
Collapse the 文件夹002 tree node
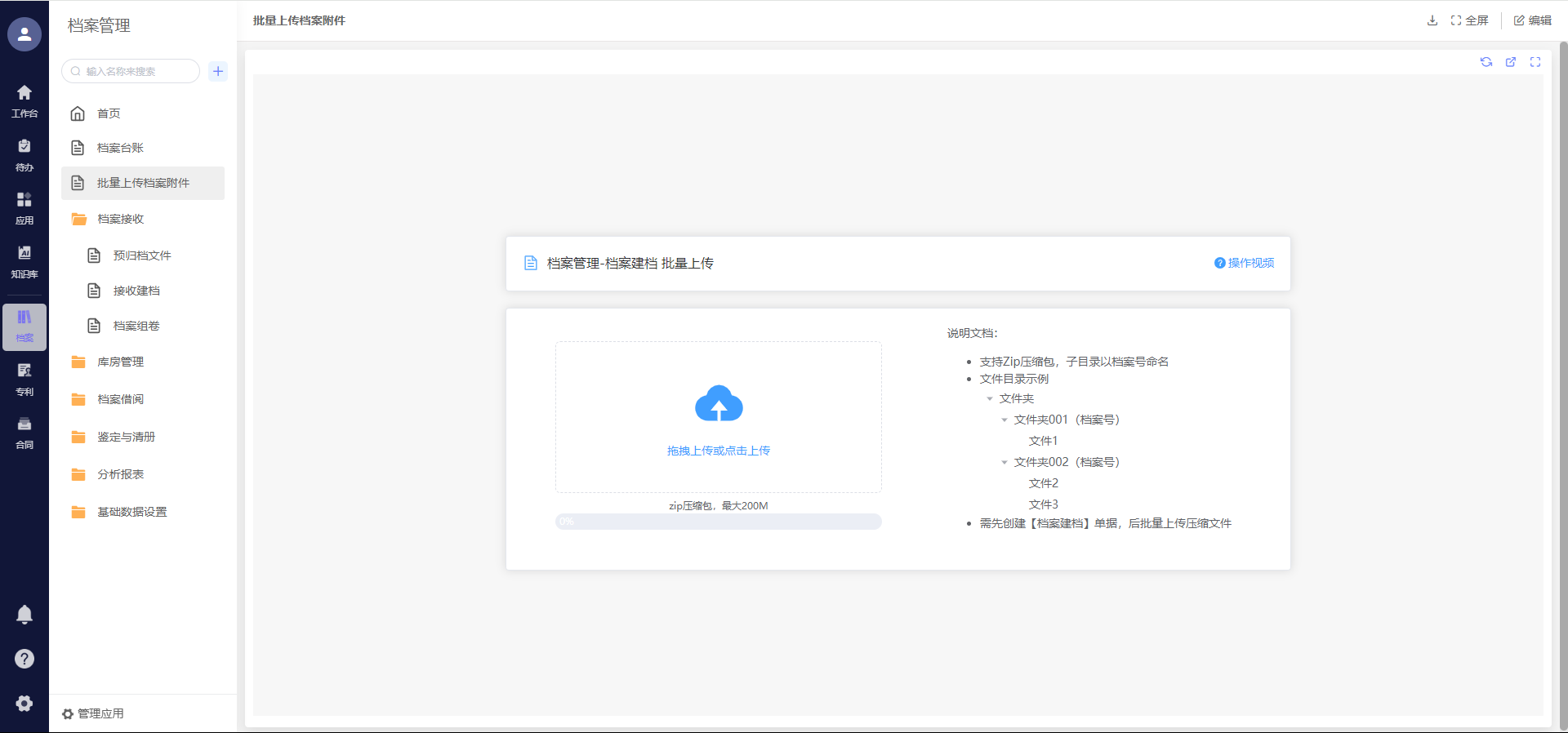coord(1004,462)
